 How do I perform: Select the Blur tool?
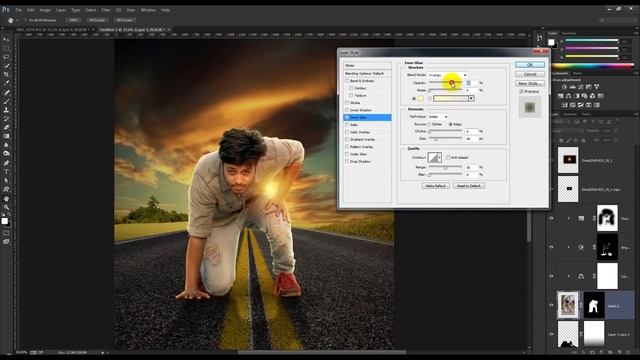[x=6, y=145]
